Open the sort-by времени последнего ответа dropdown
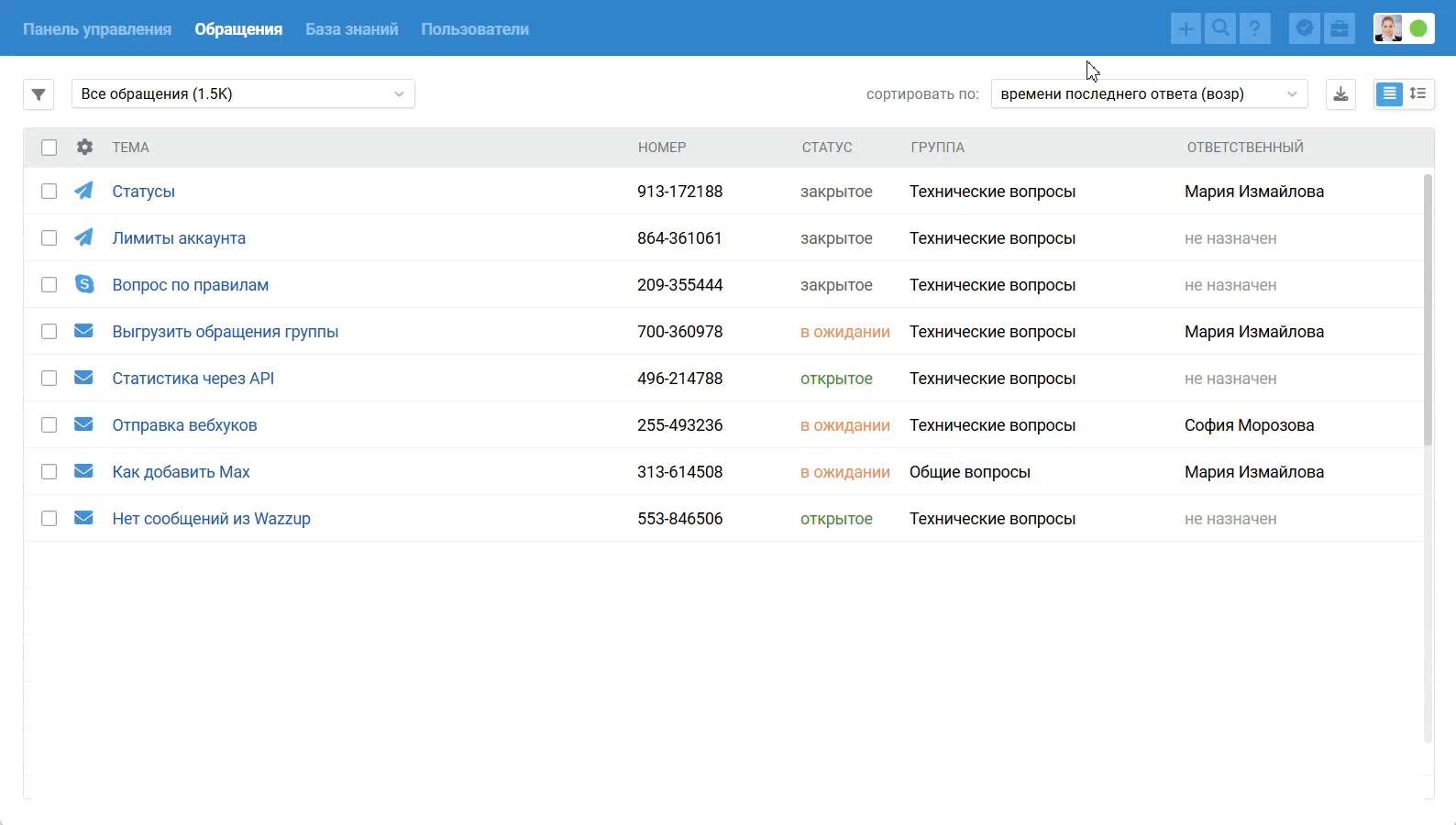The image size is (1456, 825). [x=1149, y=93]
